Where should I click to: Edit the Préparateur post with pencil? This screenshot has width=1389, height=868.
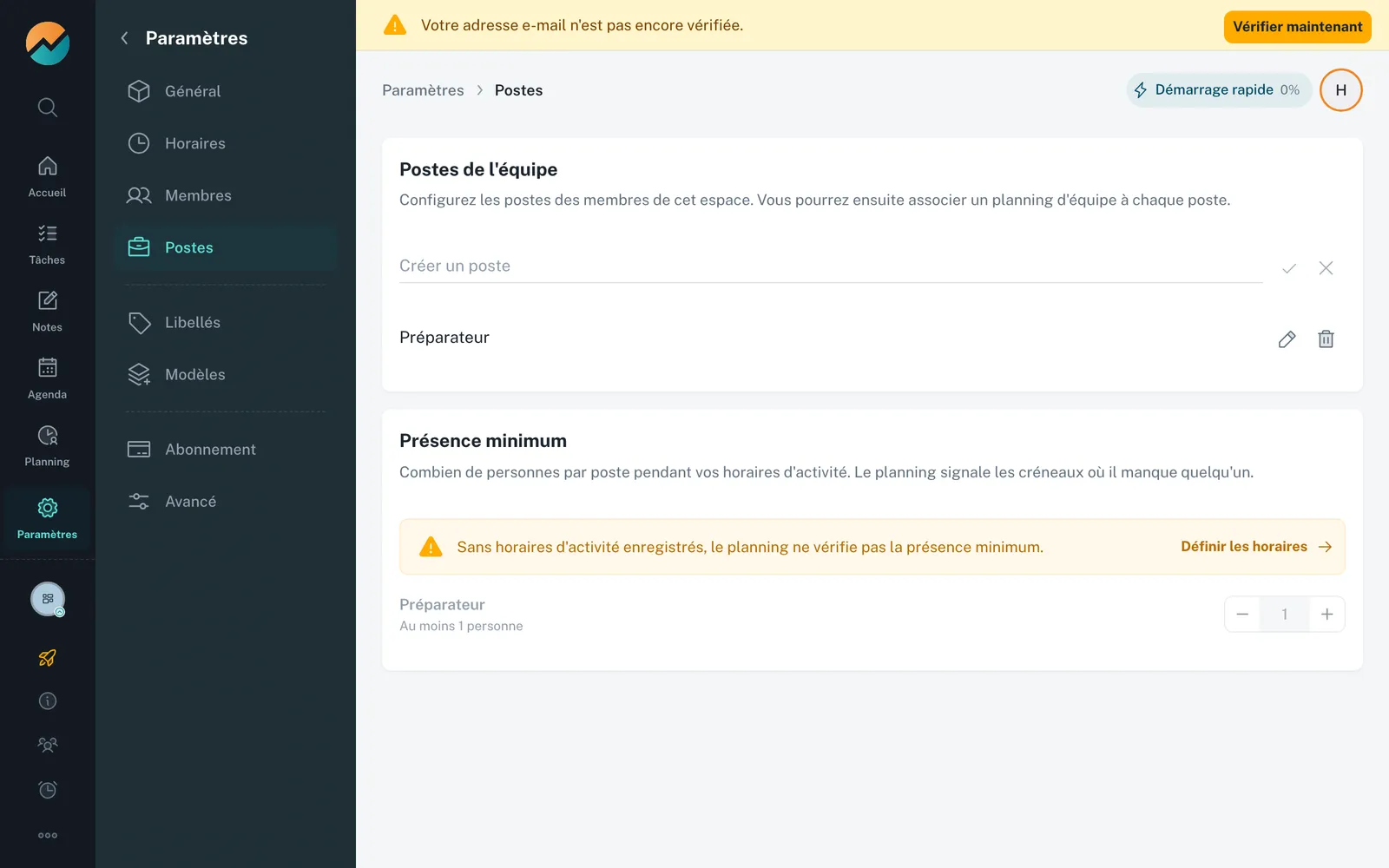1287,339
